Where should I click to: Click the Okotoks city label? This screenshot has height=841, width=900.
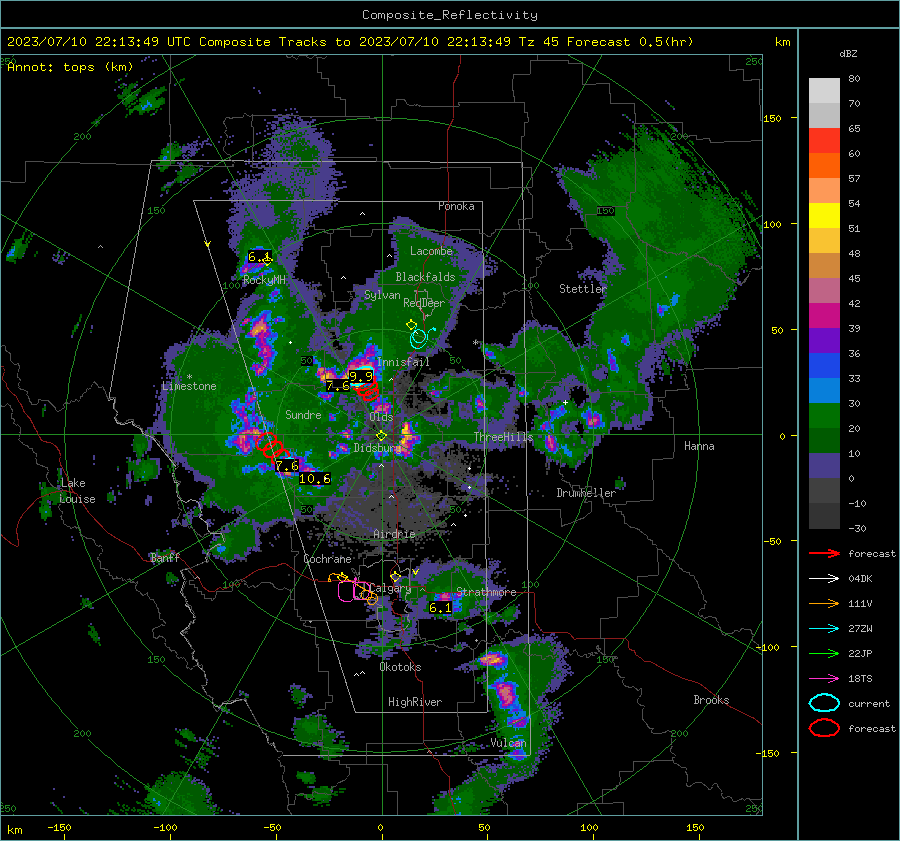[x=400, y=667]
